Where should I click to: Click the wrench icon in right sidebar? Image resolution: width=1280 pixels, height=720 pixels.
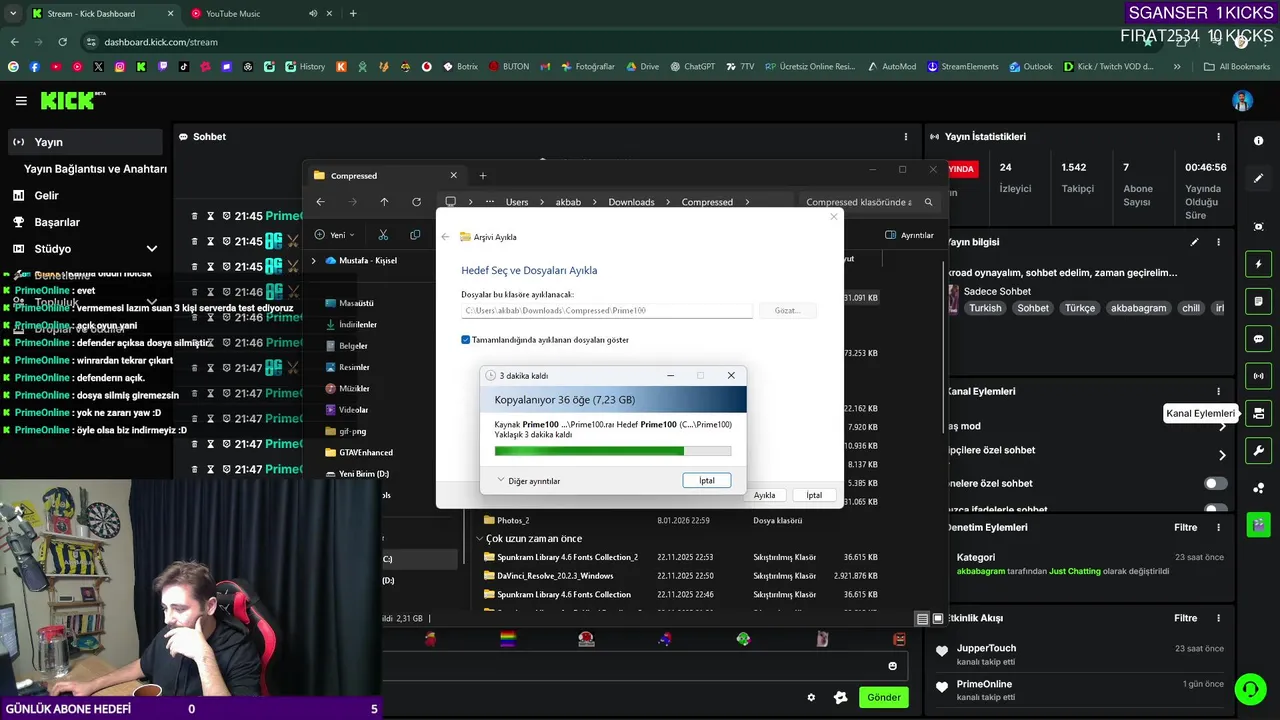tap(1259, 450)
